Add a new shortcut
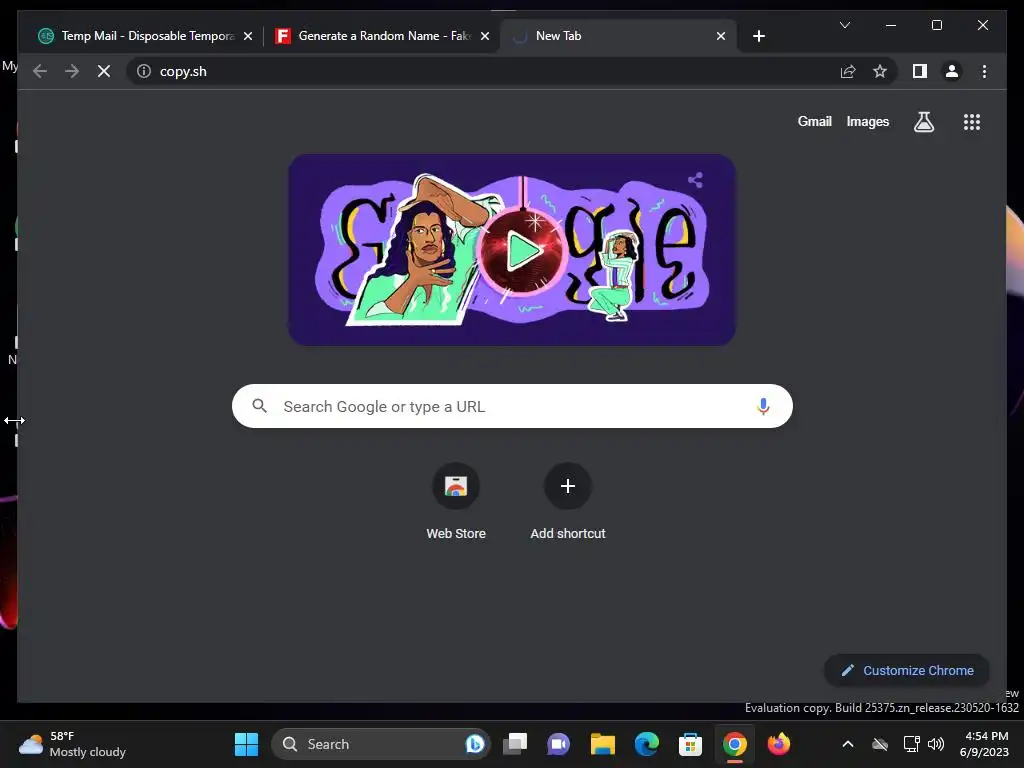Screen dimensions: 1024x768 point(568,502)
